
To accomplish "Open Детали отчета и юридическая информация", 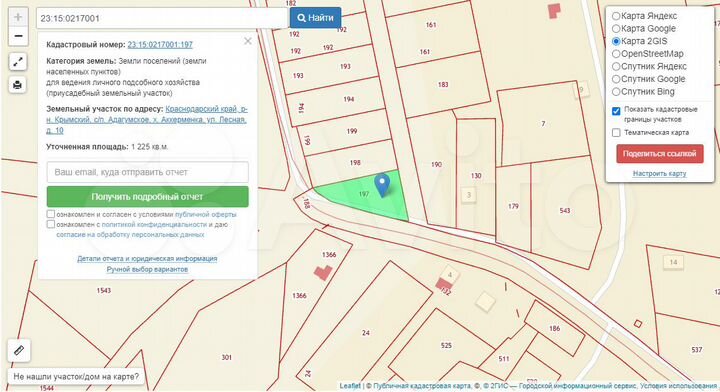I will 147,258.
